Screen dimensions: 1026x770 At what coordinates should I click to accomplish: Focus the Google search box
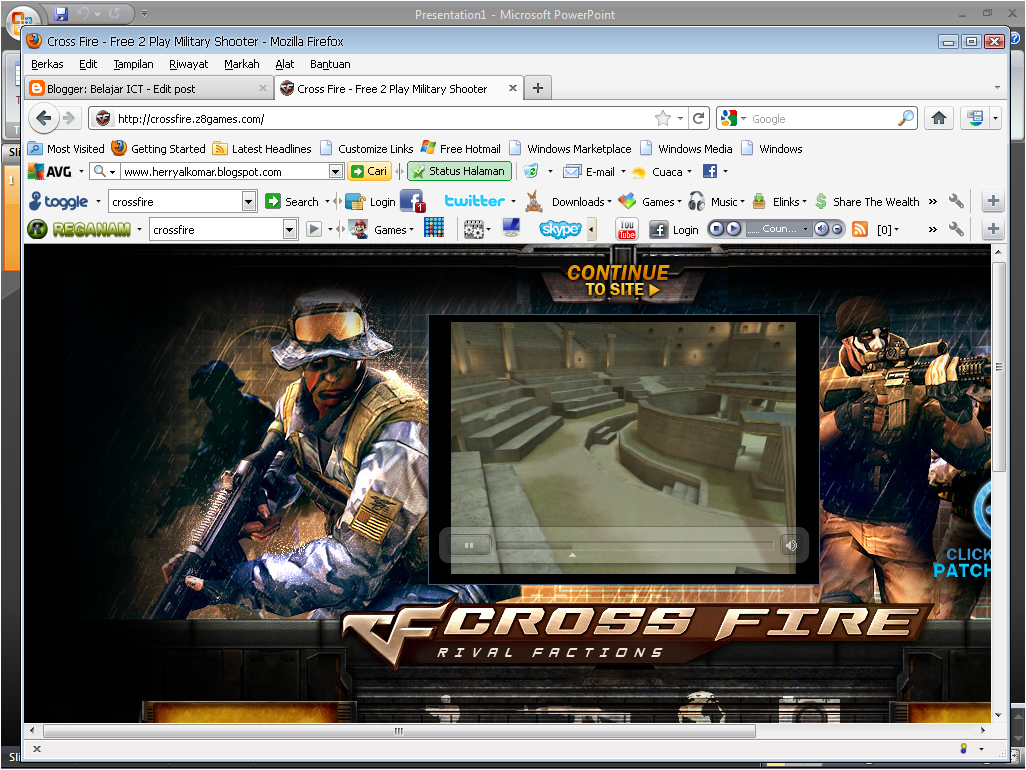point(821,118)
